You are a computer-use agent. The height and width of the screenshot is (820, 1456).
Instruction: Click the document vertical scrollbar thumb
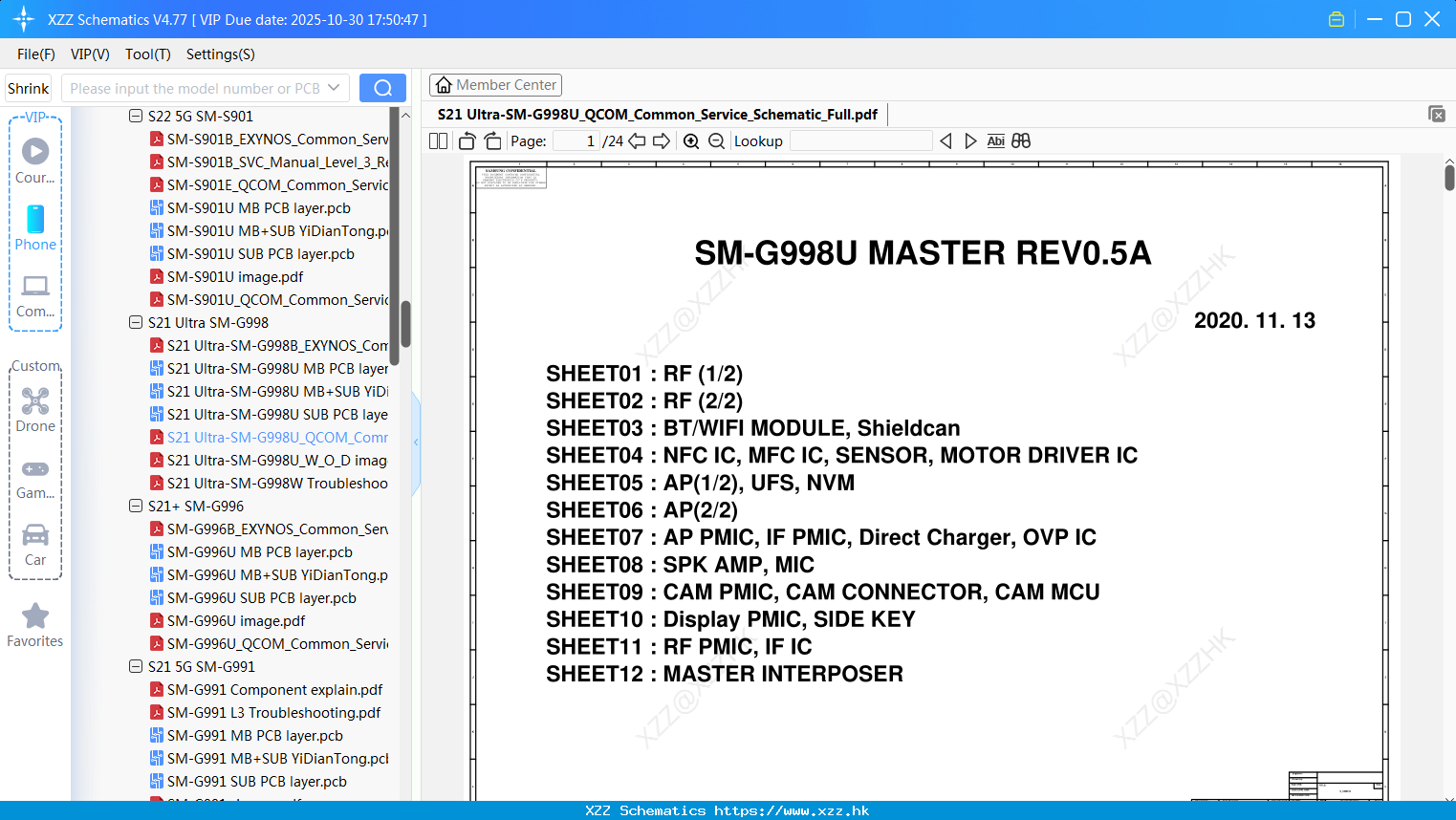[1449, 178]
